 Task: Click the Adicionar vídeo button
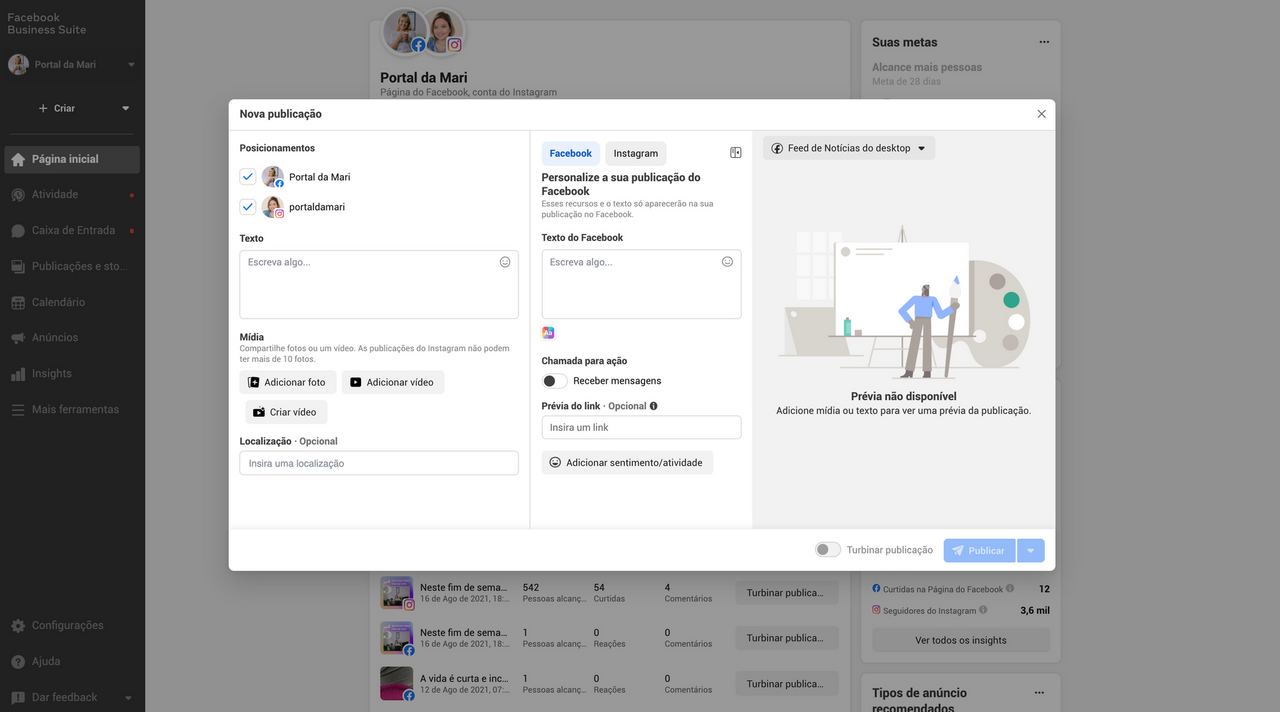tap(392, 382)
